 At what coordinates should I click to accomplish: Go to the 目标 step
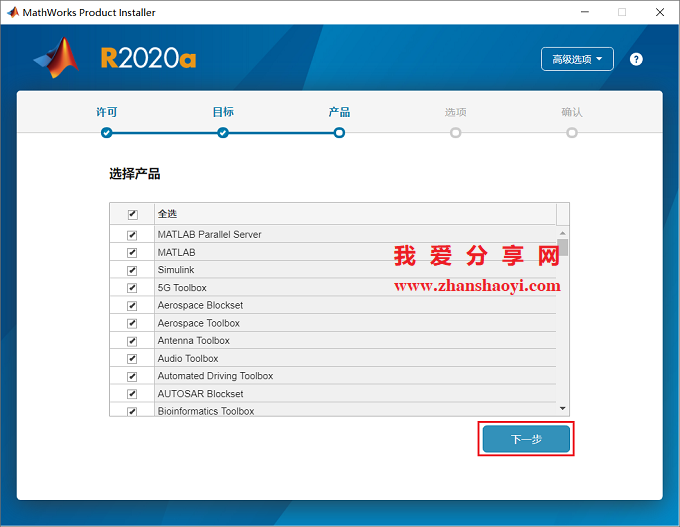click(223, 112)
